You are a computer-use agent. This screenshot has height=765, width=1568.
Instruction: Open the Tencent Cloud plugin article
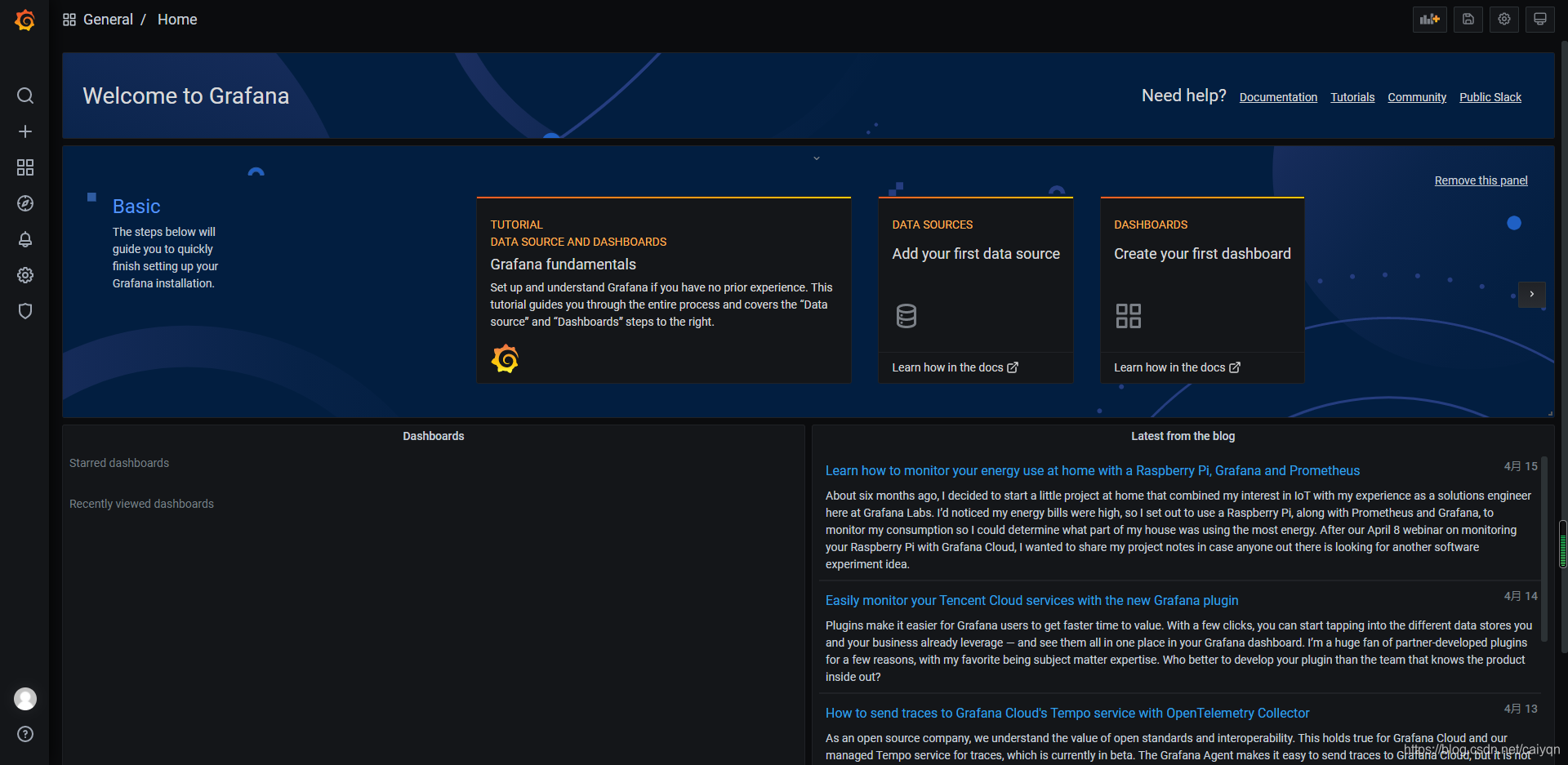click(x=1031, y=600)
